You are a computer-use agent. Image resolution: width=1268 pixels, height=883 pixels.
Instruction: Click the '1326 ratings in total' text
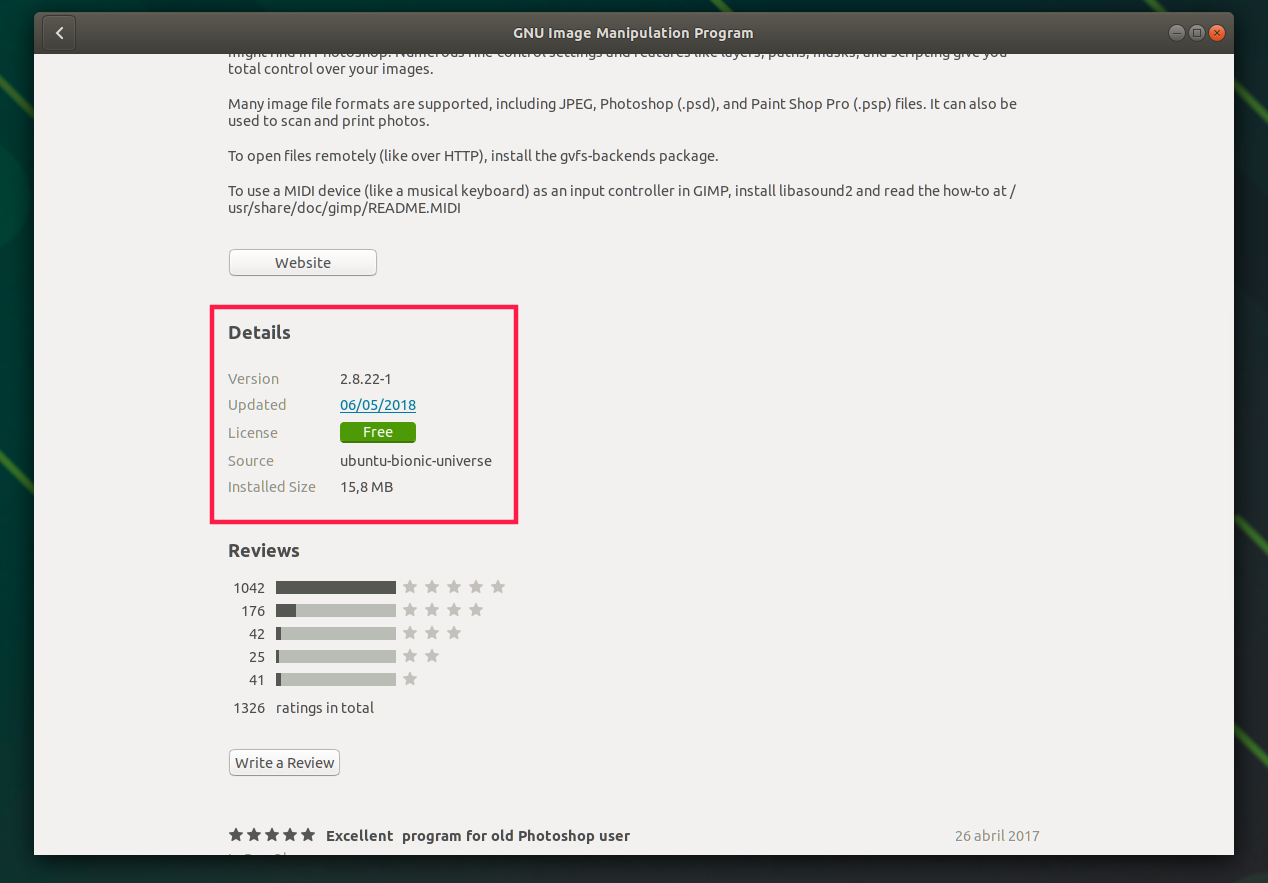(x=304, y=708)
